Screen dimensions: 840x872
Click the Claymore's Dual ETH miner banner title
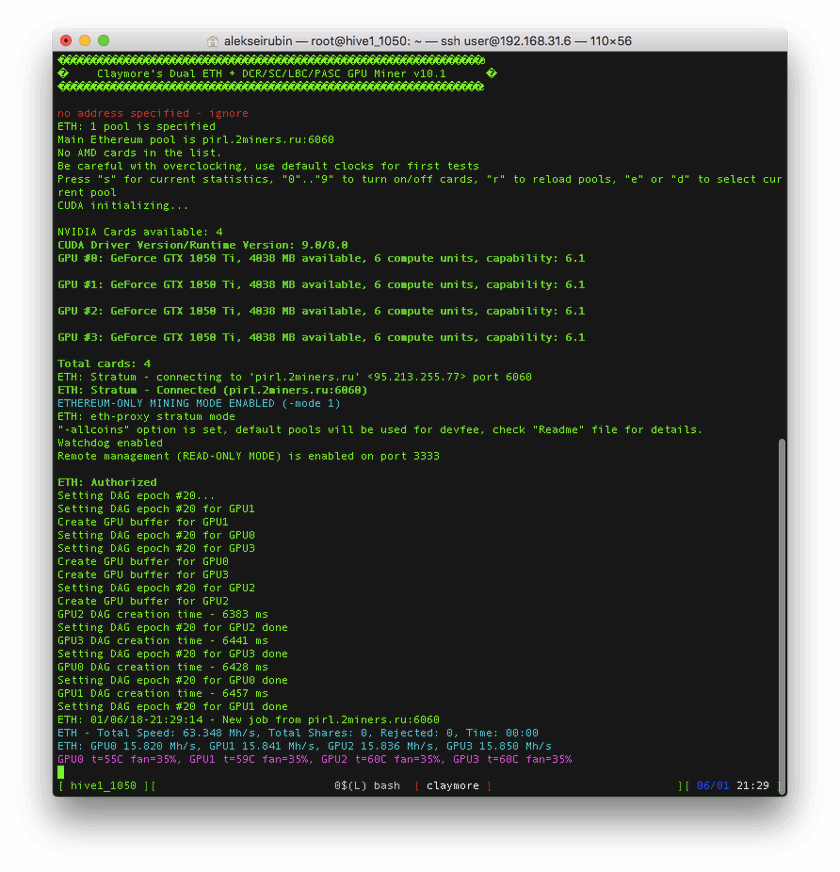pyautogui.click(x=270, y=74)
